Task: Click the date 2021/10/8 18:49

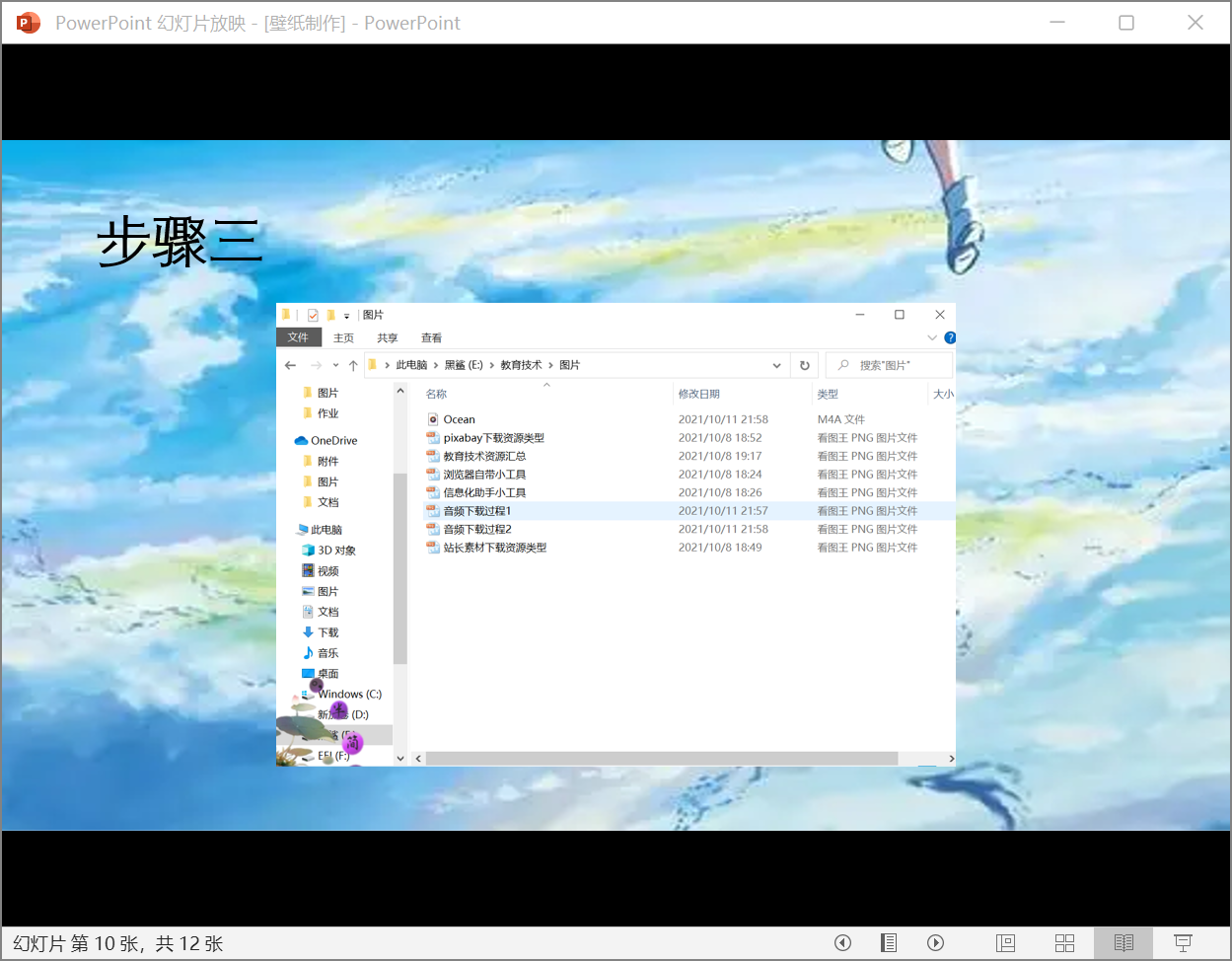Action: coord(720,548)
